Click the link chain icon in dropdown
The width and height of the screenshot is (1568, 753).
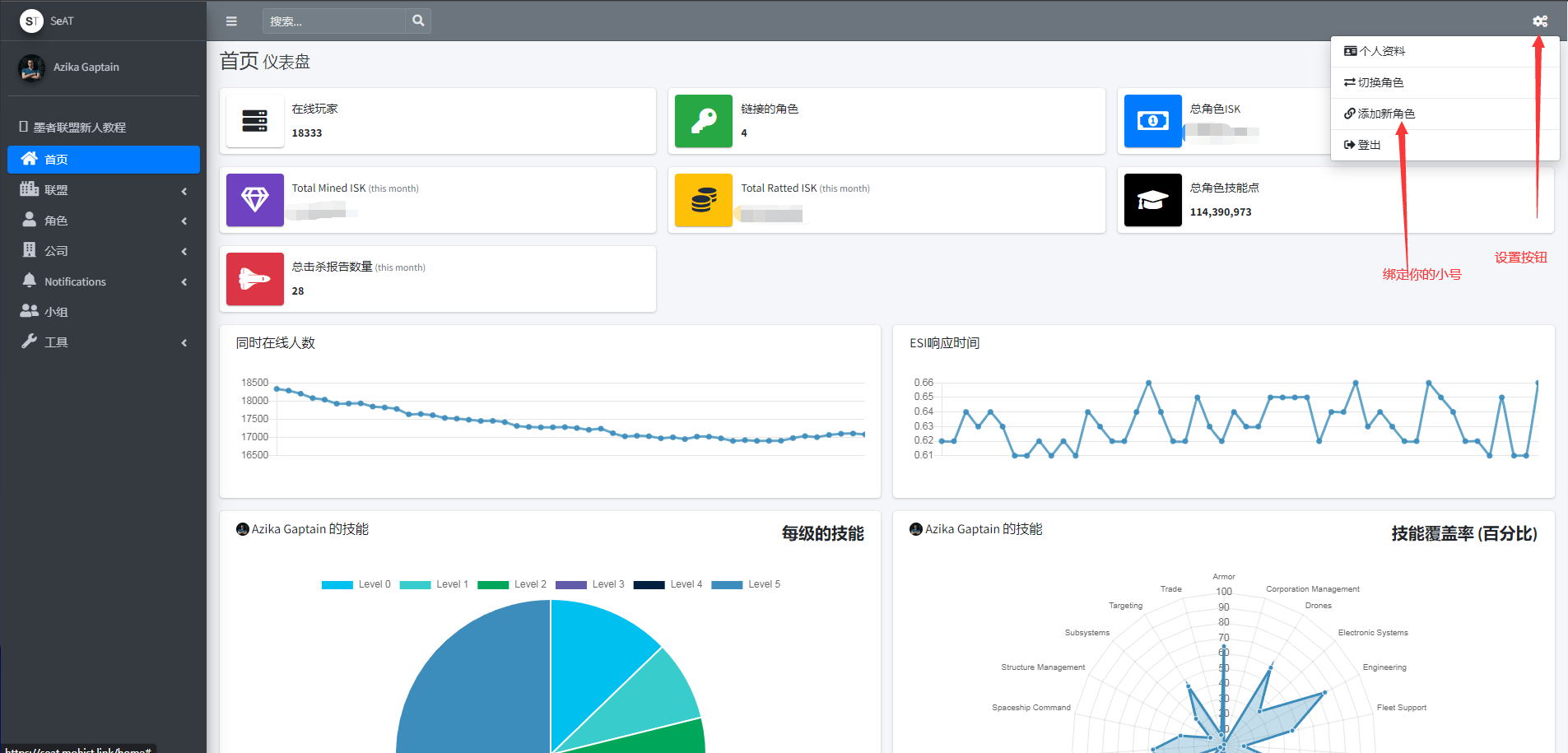1350,114
